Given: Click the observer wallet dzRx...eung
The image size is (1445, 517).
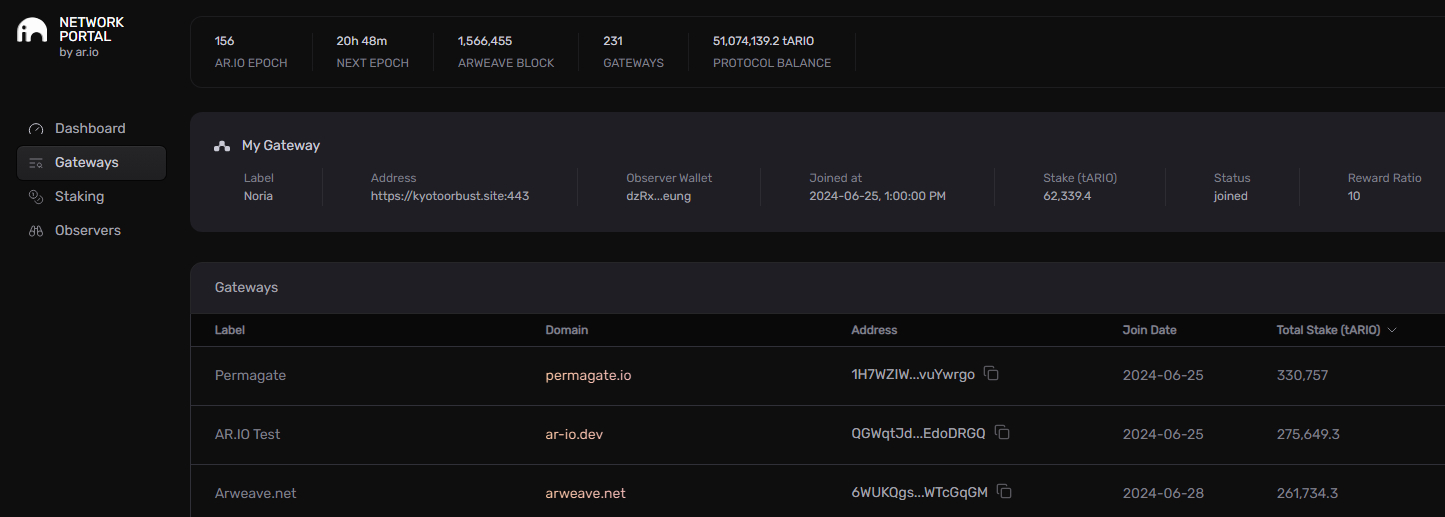Looking at the screenshot, I should pyautogui.click(x=659, y=196).
